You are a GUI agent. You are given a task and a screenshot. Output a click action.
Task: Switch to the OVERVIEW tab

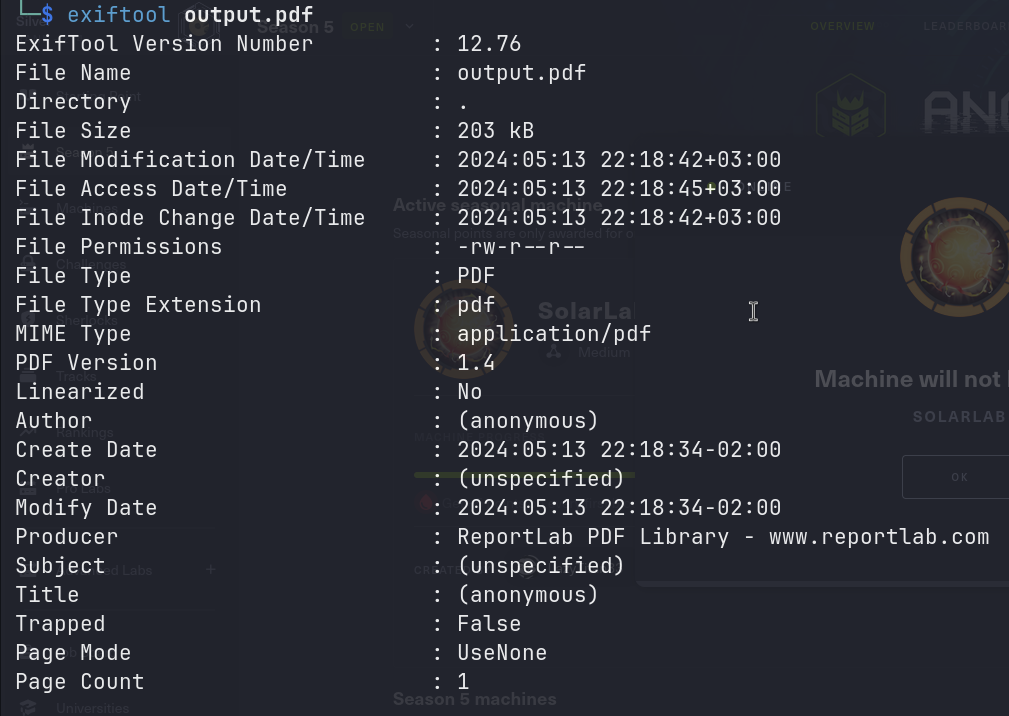[x=842, y=26]
